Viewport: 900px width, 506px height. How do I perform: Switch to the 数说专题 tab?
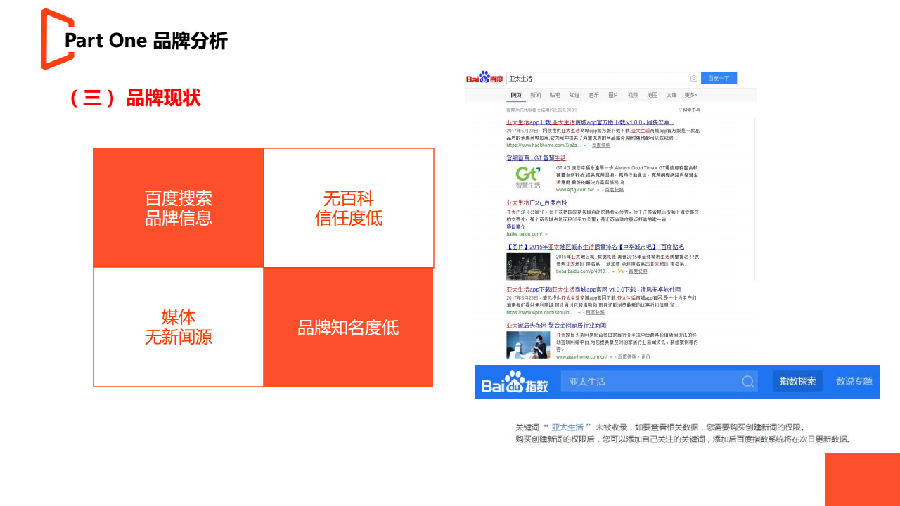pos(854,382)
